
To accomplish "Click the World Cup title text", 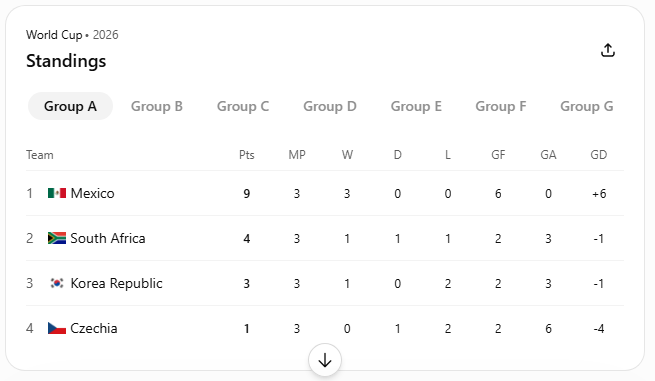I will coord(54,35).
